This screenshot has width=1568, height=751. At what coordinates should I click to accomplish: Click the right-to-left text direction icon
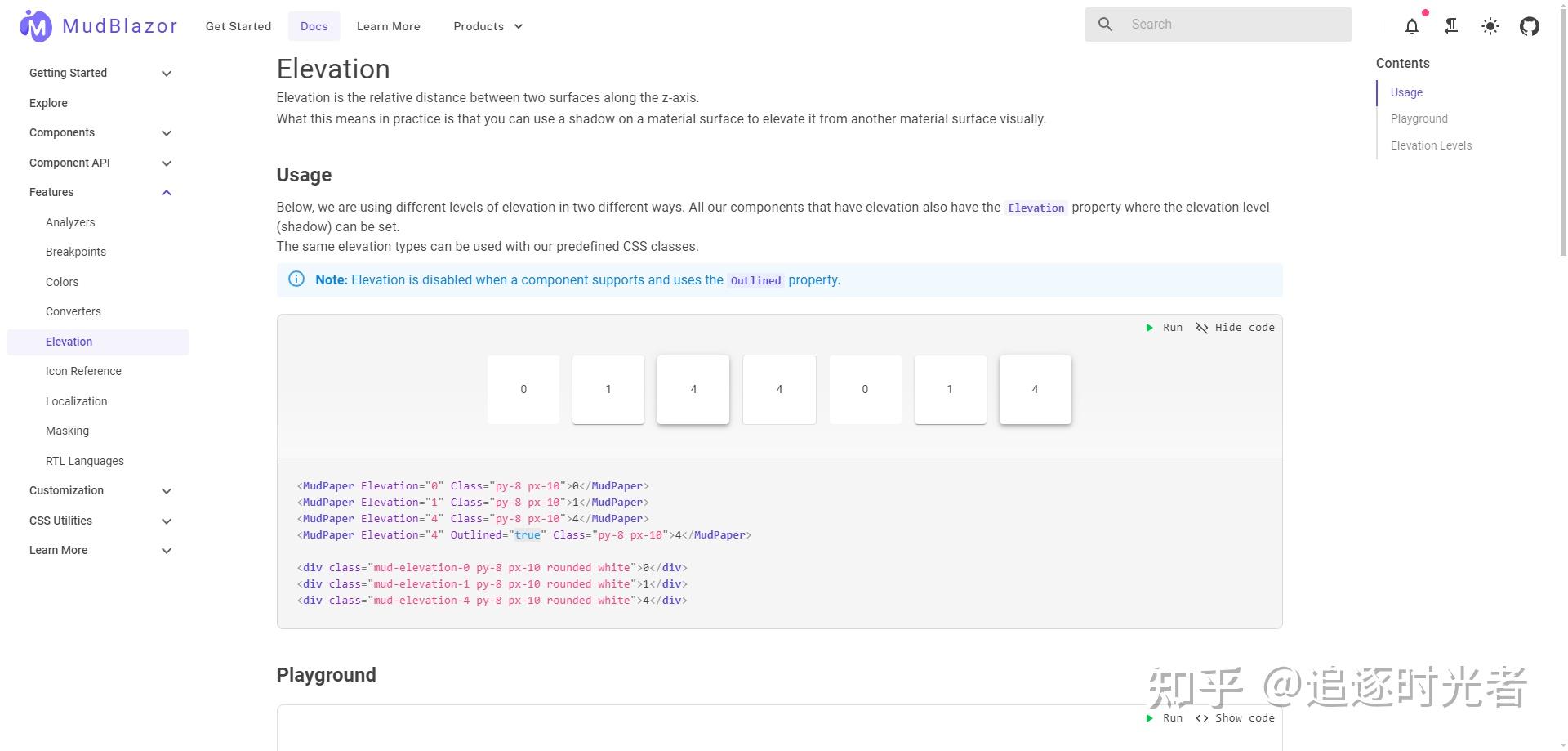point(1451,26)
